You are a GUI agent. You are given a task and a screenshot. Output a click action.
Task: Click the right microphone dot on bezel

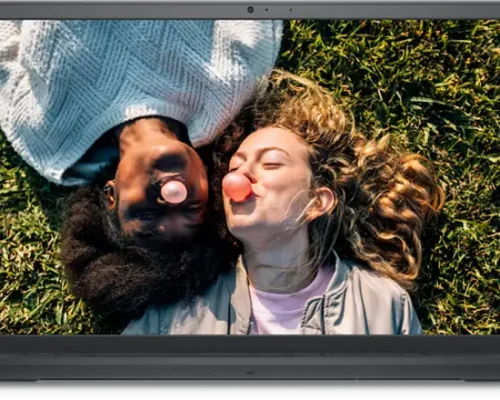tap(291, 10)
